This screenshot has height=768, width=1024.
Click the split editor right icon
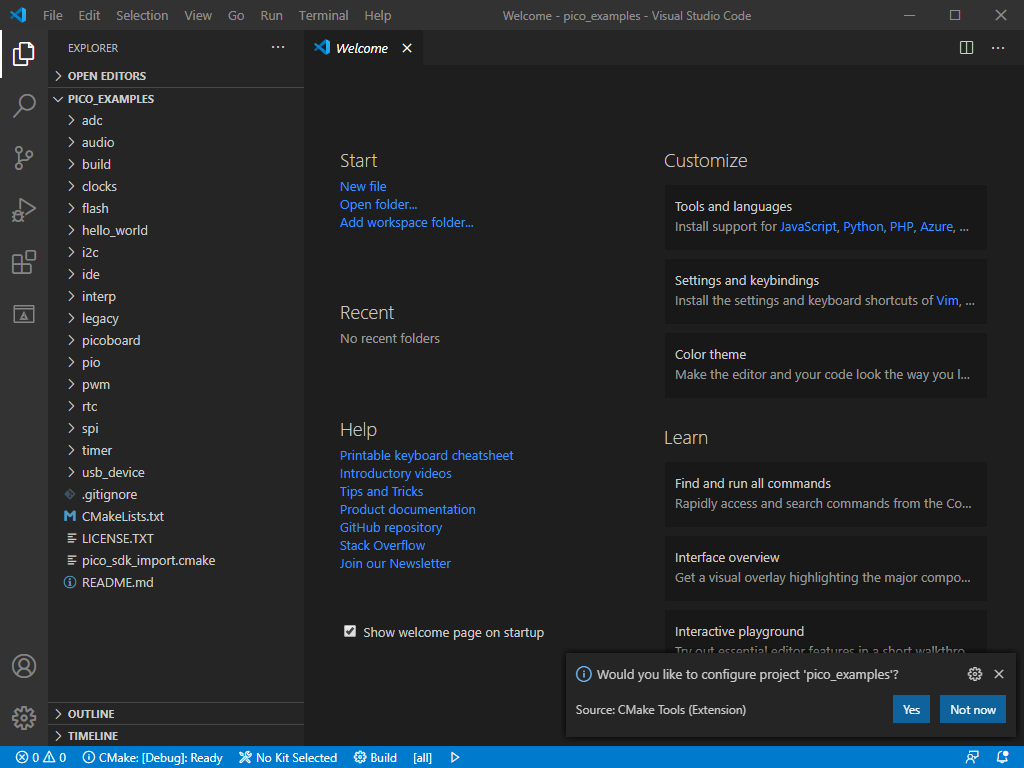pos(967,48)
